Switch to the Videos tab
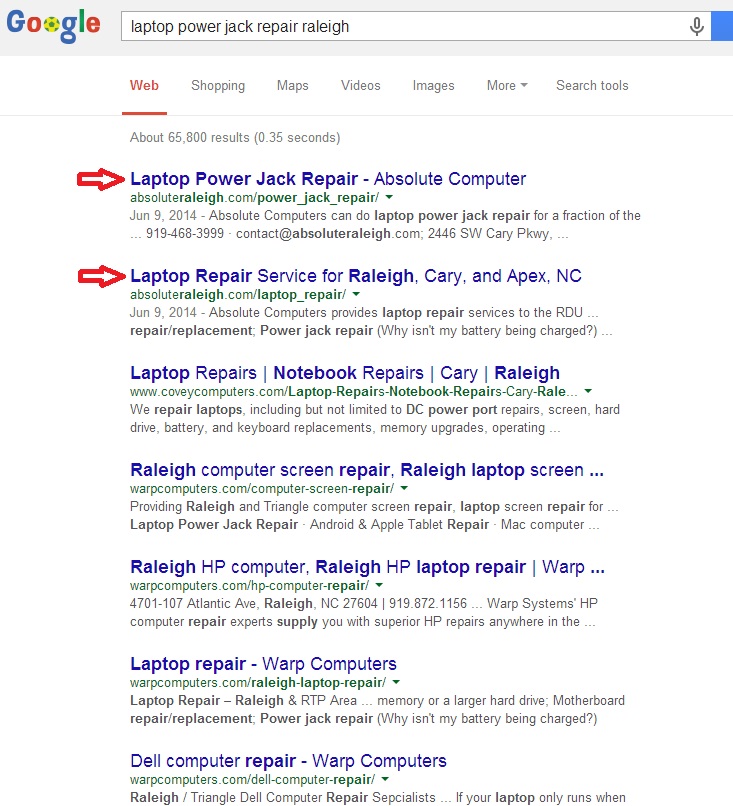Image resolution: width=733 pixels, height=806 pixels. point(361,86)
